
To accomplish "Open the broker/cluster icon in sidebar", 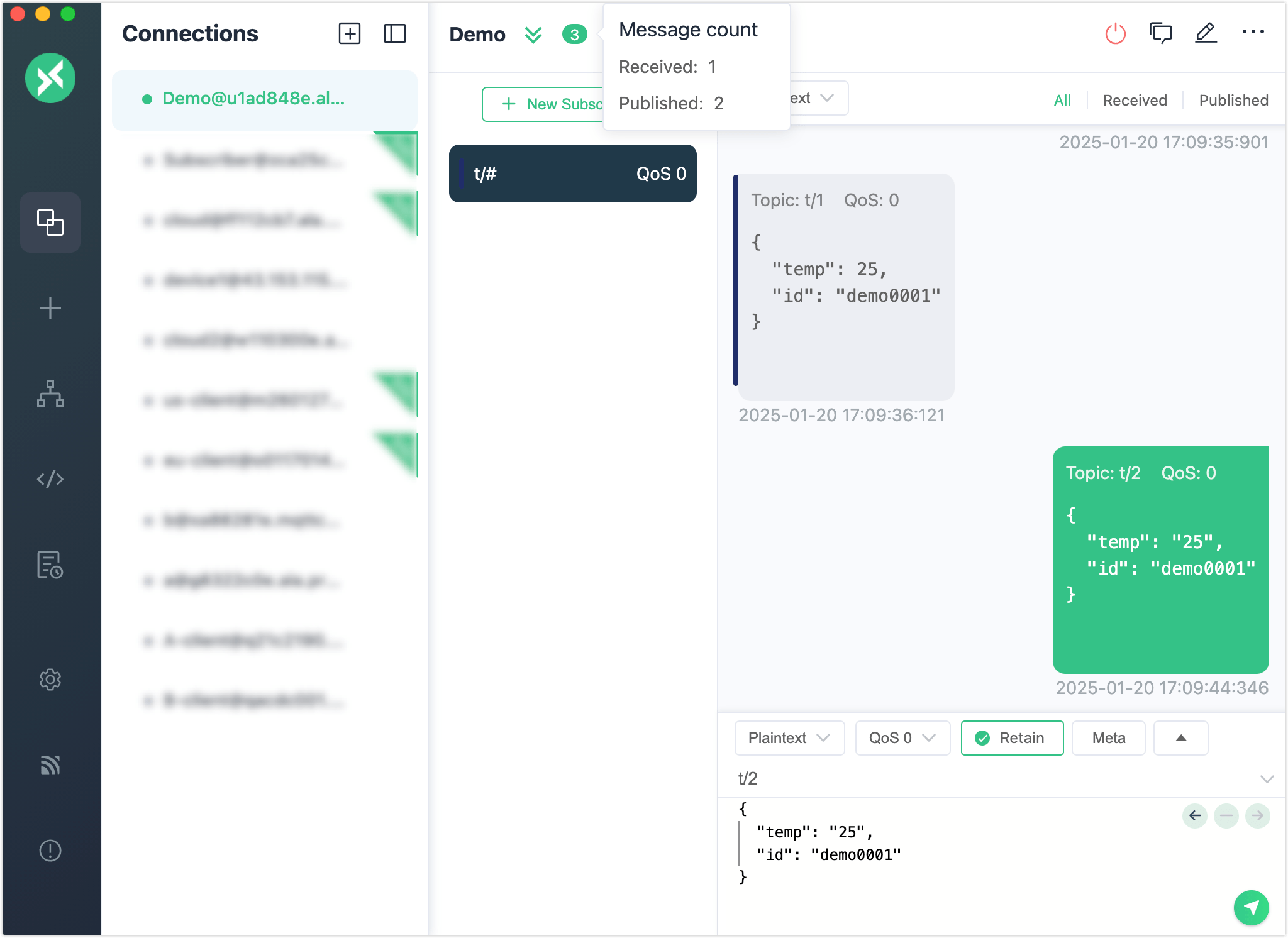I will click(x=50, y=394).
